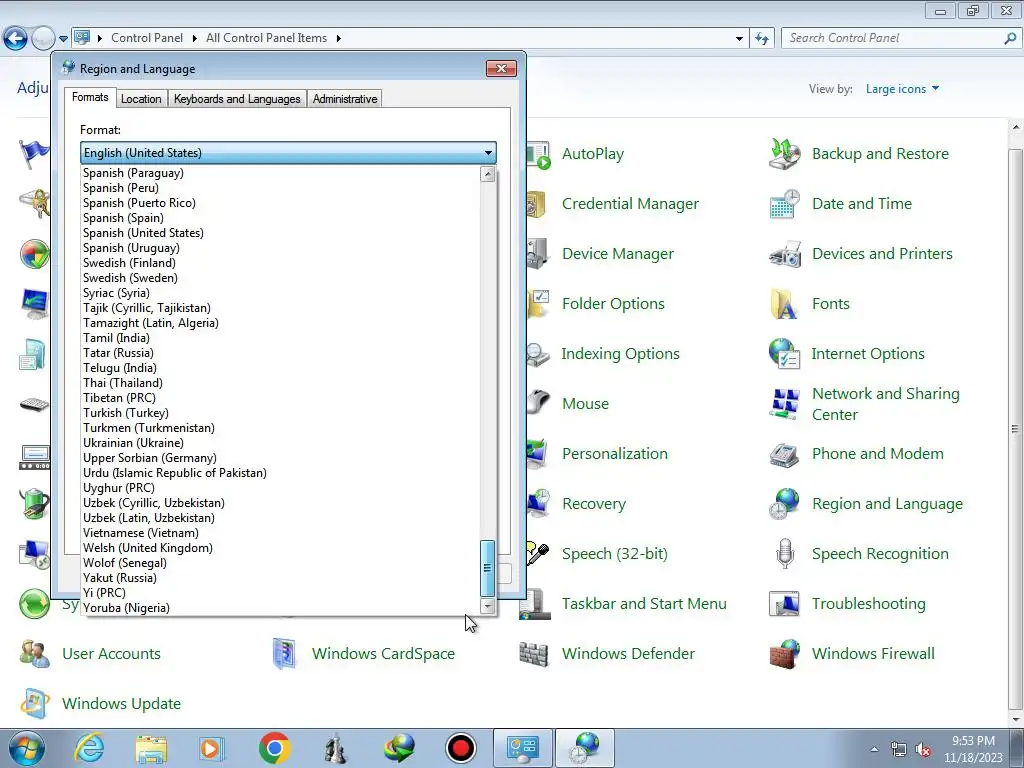The height and width of the screenshot is (768, 1024).
Task: Open the AutoPlay control panel icon
Action: [539, 154]
